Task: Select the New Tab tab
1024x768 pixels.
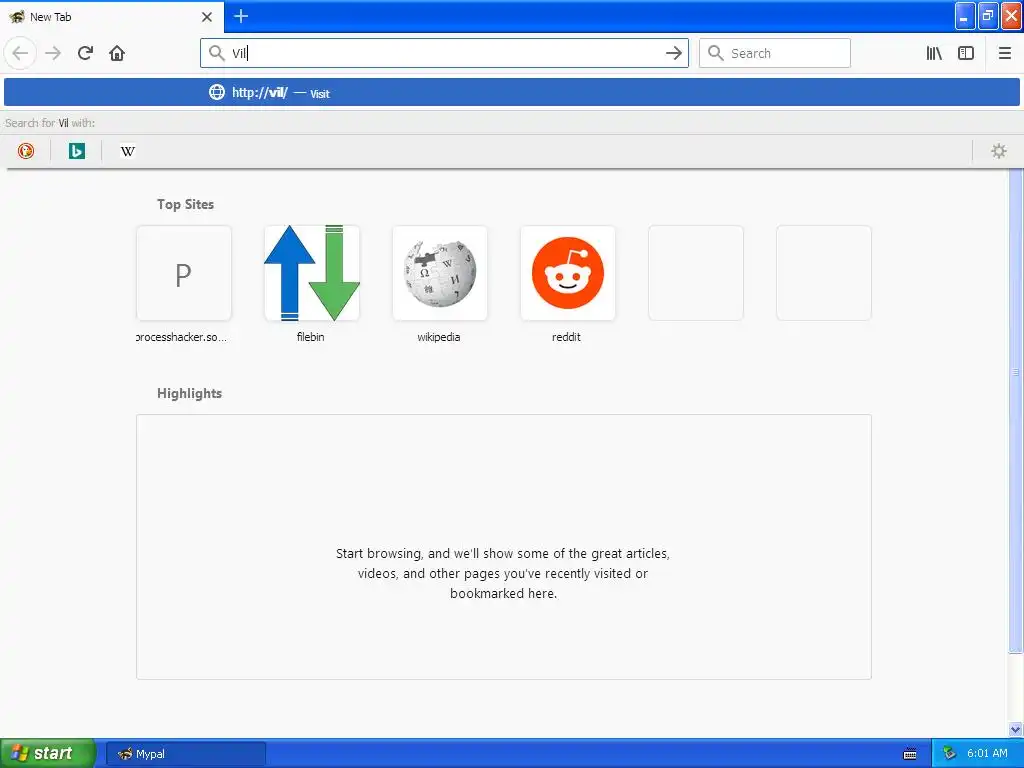Action: [112, 17]
